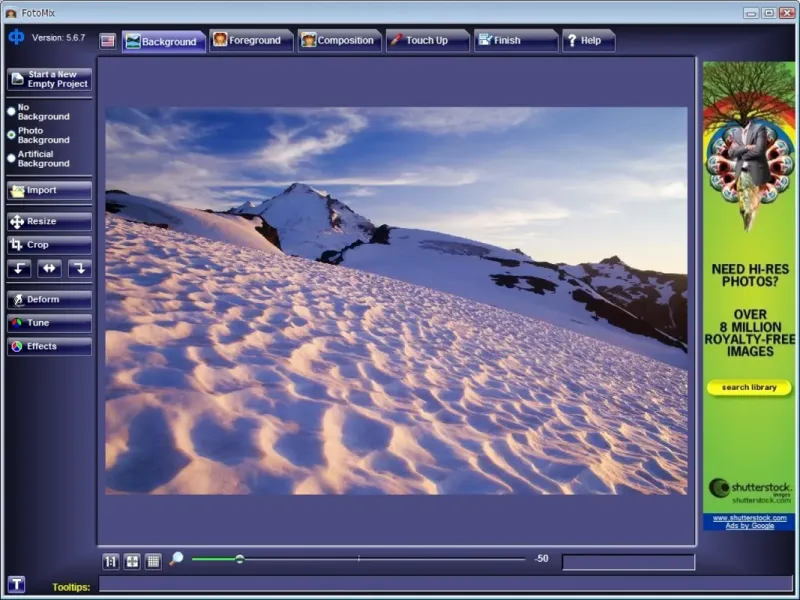
Task: Select the Artificial Background option
Action: 12,158
